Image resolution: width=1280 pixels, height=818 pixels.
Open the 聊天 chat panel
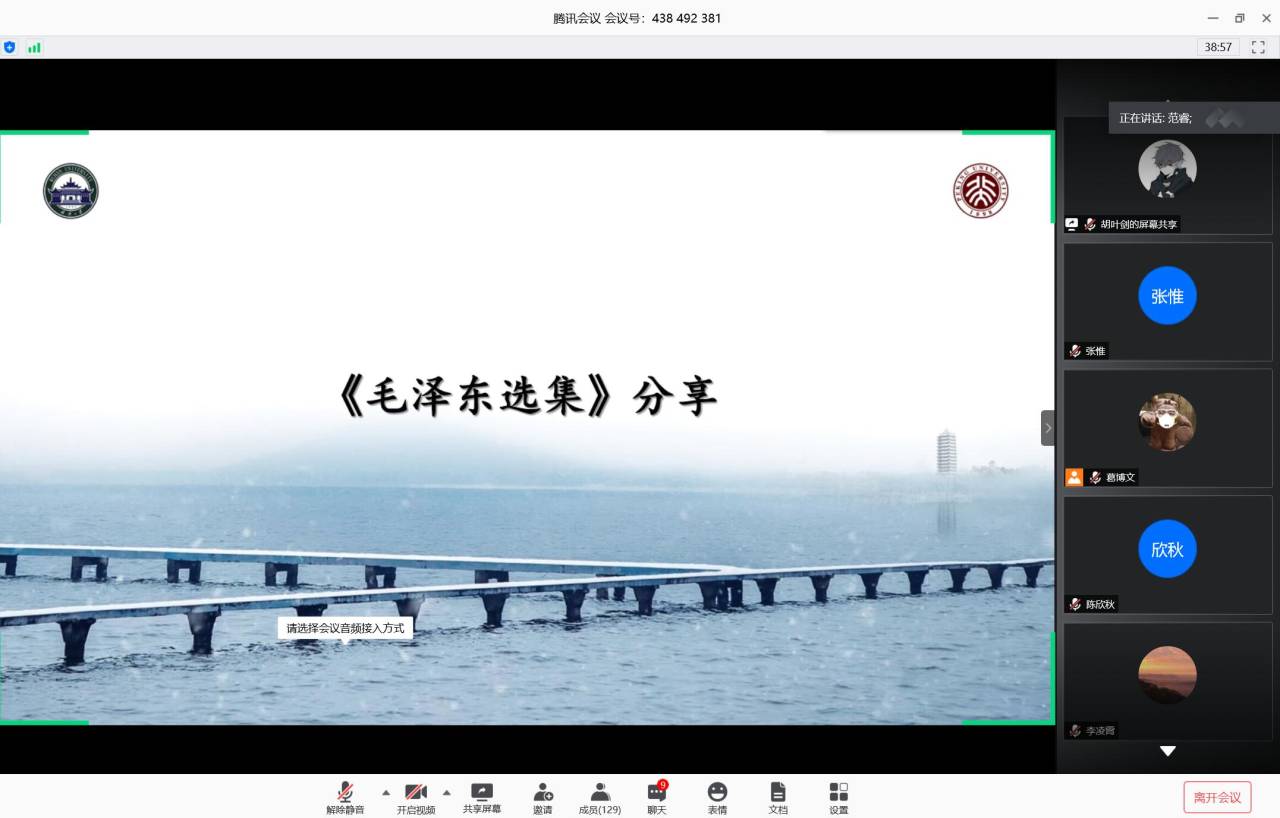point(656,793)
